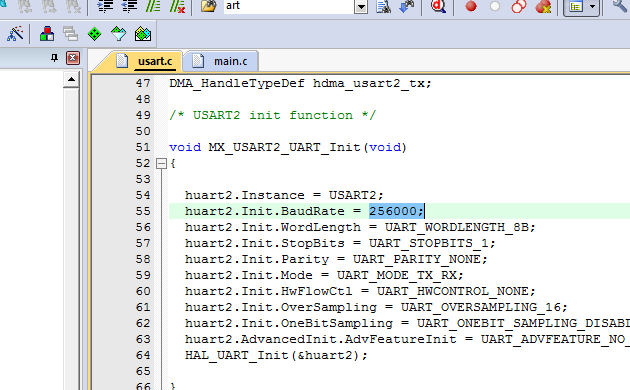630x390 pixels.
Task: Click into the find text box containing "art"
Action: coord(288,6)
